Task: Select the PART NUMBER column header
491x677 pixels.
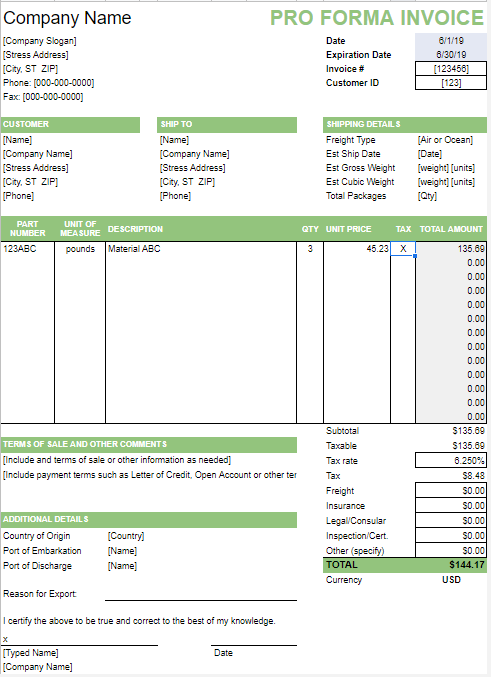Action: (x=28, y=229)
